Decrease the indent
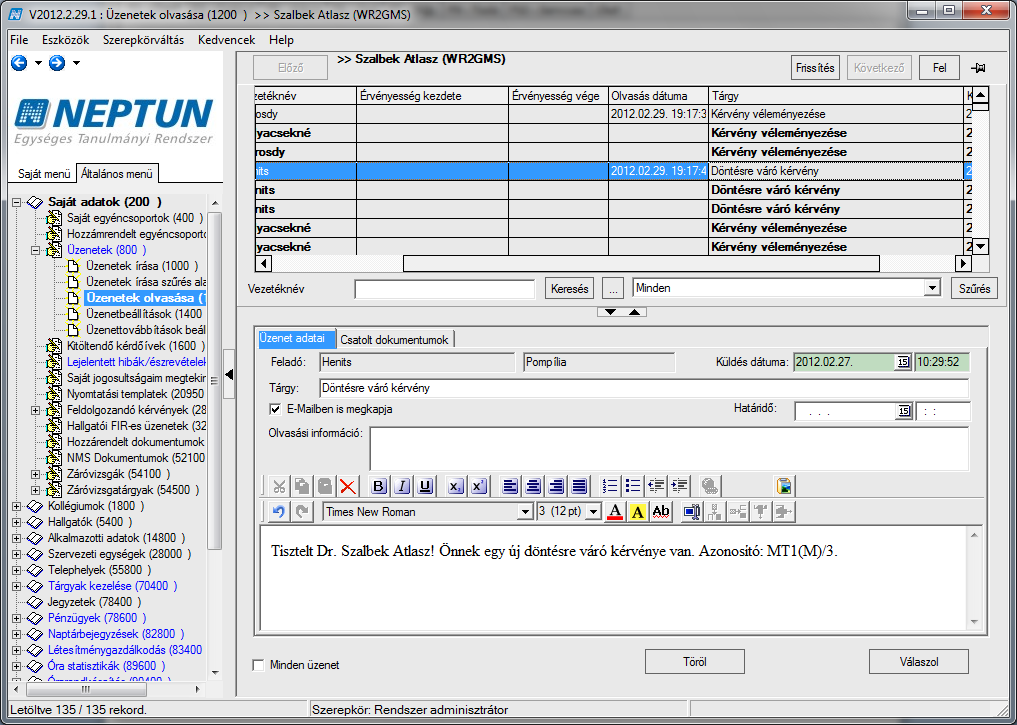1017x725 pixels. (656, 486)
